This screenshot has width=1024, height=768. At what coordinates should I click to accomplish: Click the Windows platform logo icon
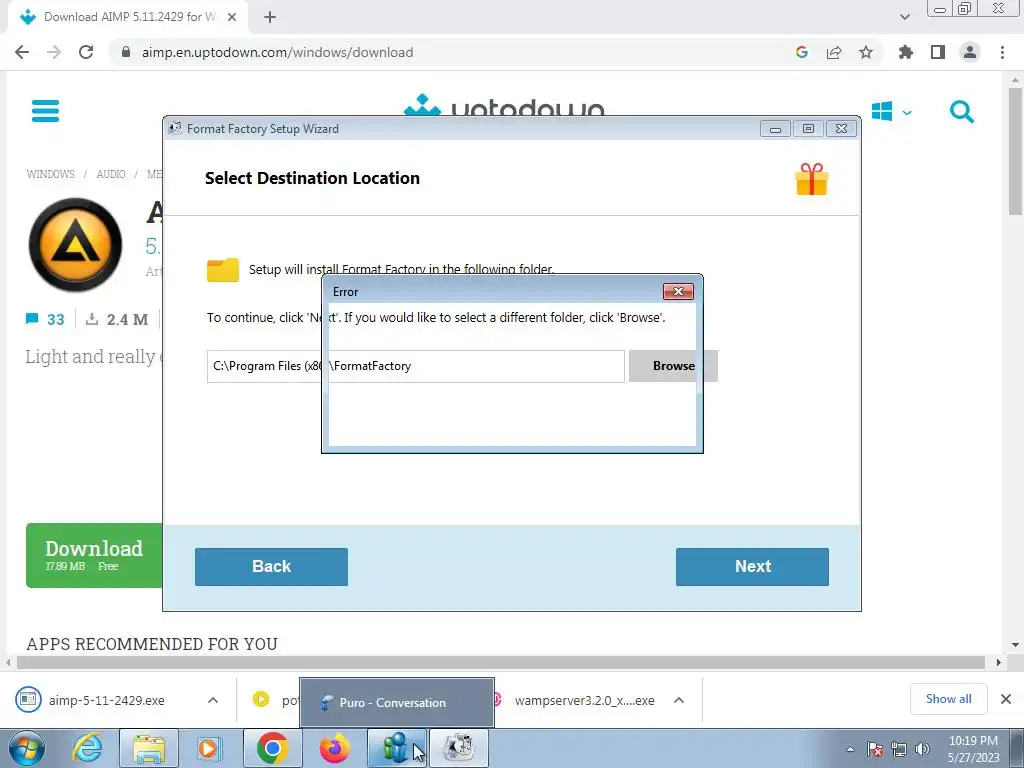point(882,111)
